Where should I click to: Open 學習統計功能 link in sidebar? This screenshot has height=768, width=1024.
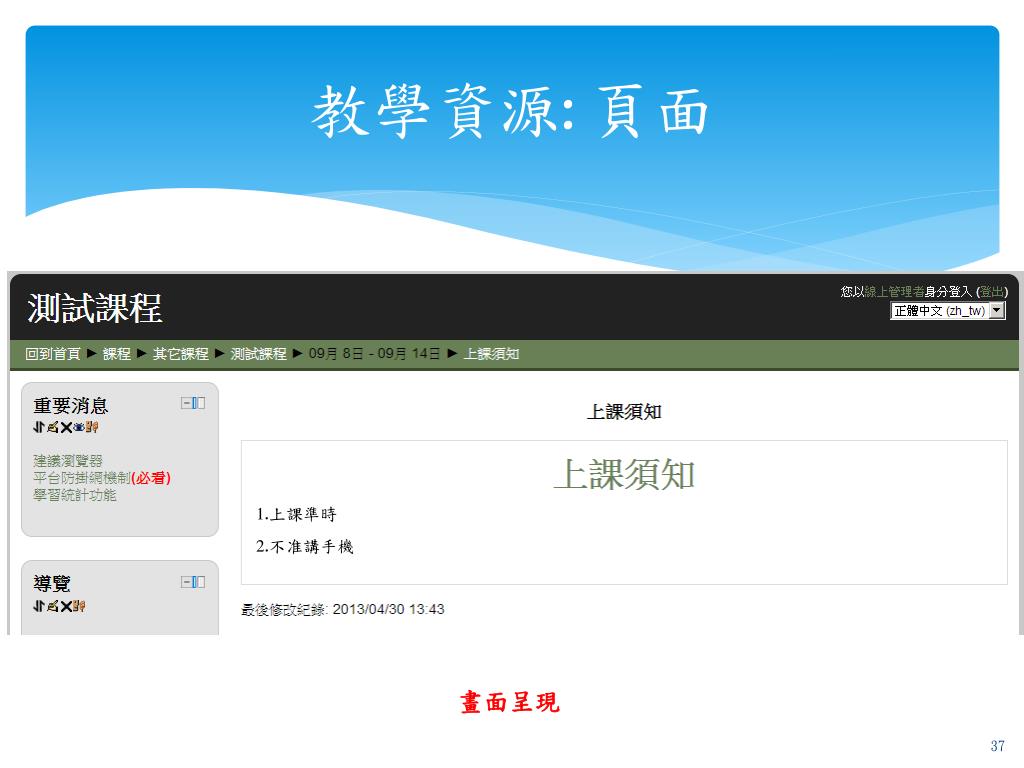click(x=74, y=495)
